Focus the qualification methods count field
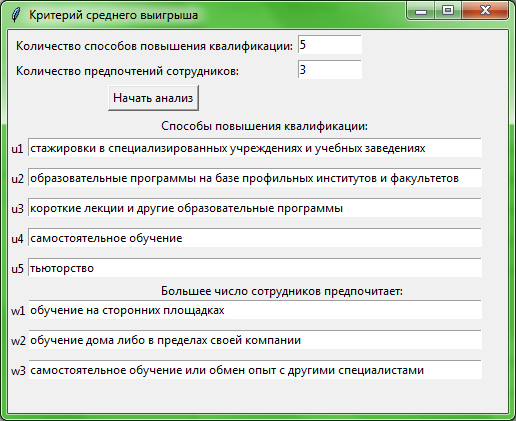 tap(330, 45)
